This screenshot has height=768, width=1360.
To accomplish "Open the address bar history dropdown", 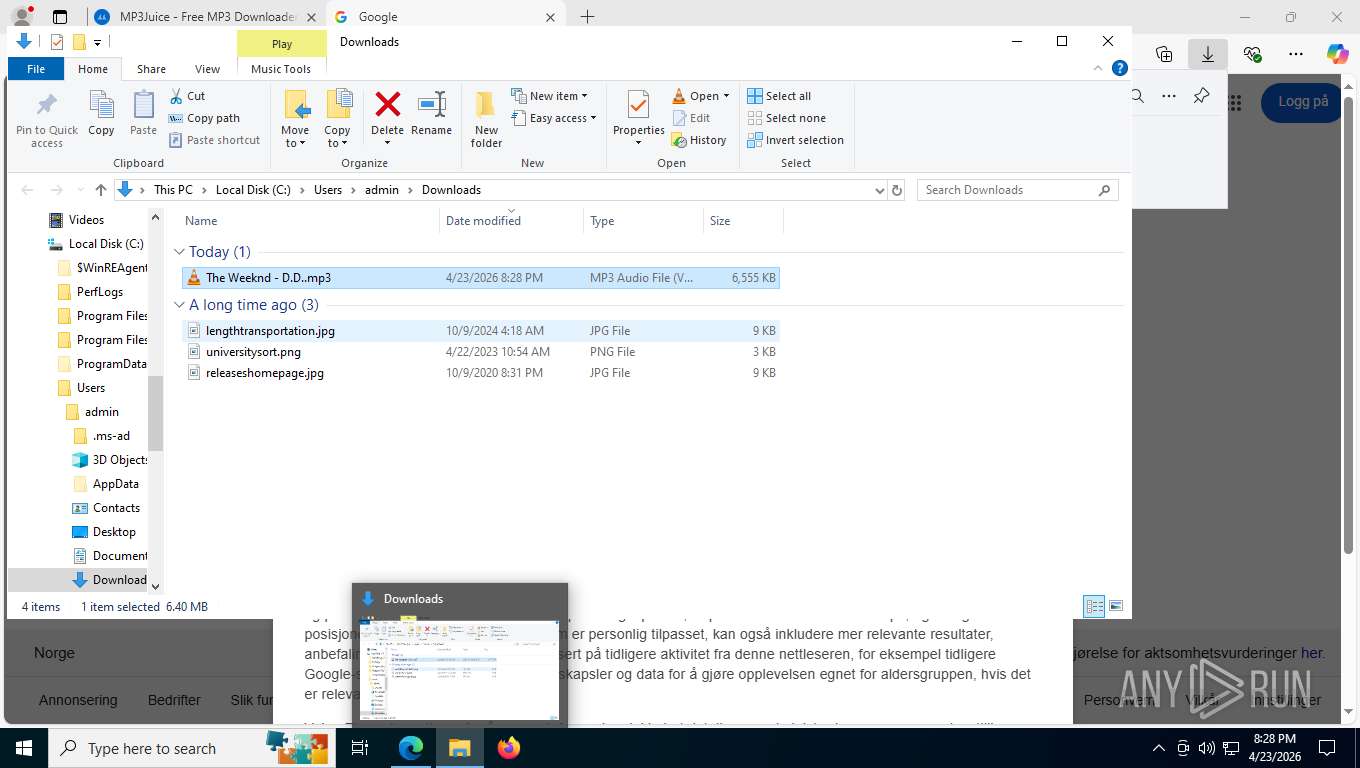I will (879, 190).
